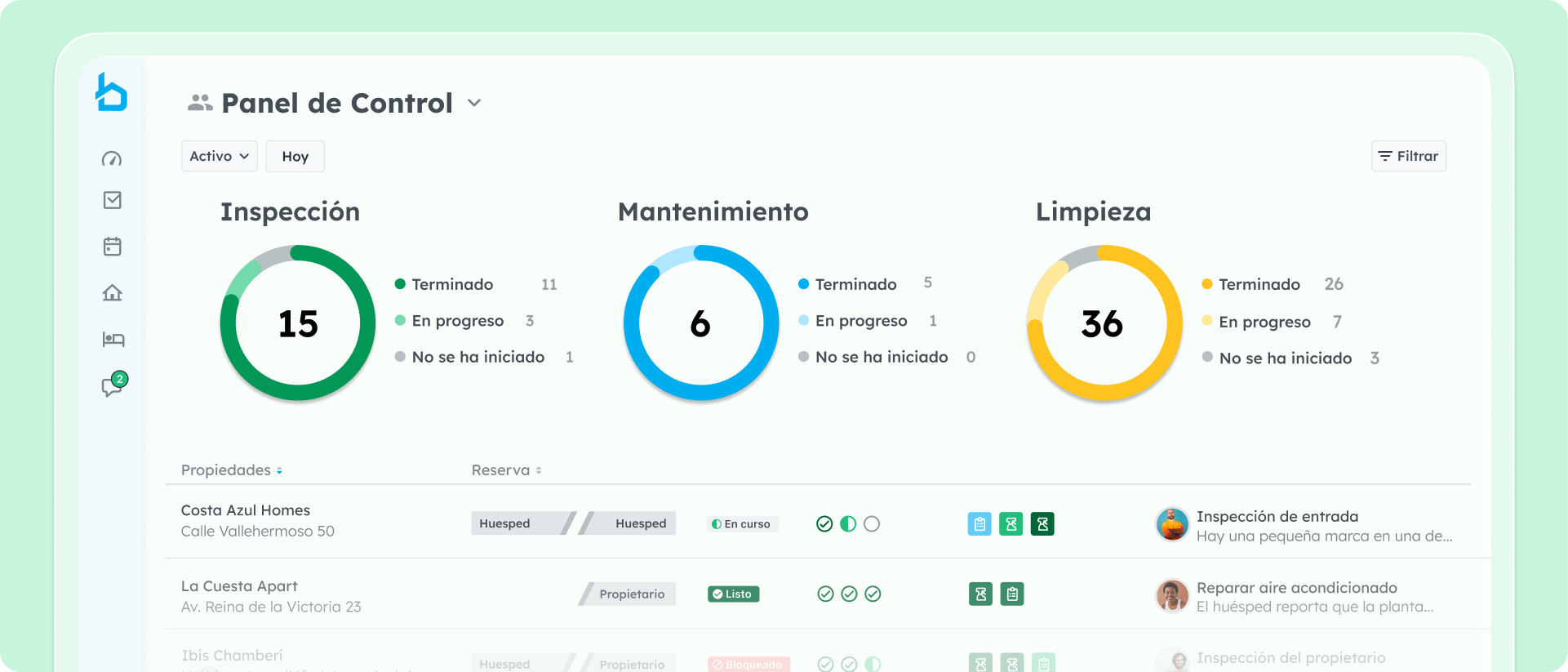This screenshot has width=1568, height=672.
Task: Open the bed reservations icon in sidebar
Action: [x=113, y=339]
